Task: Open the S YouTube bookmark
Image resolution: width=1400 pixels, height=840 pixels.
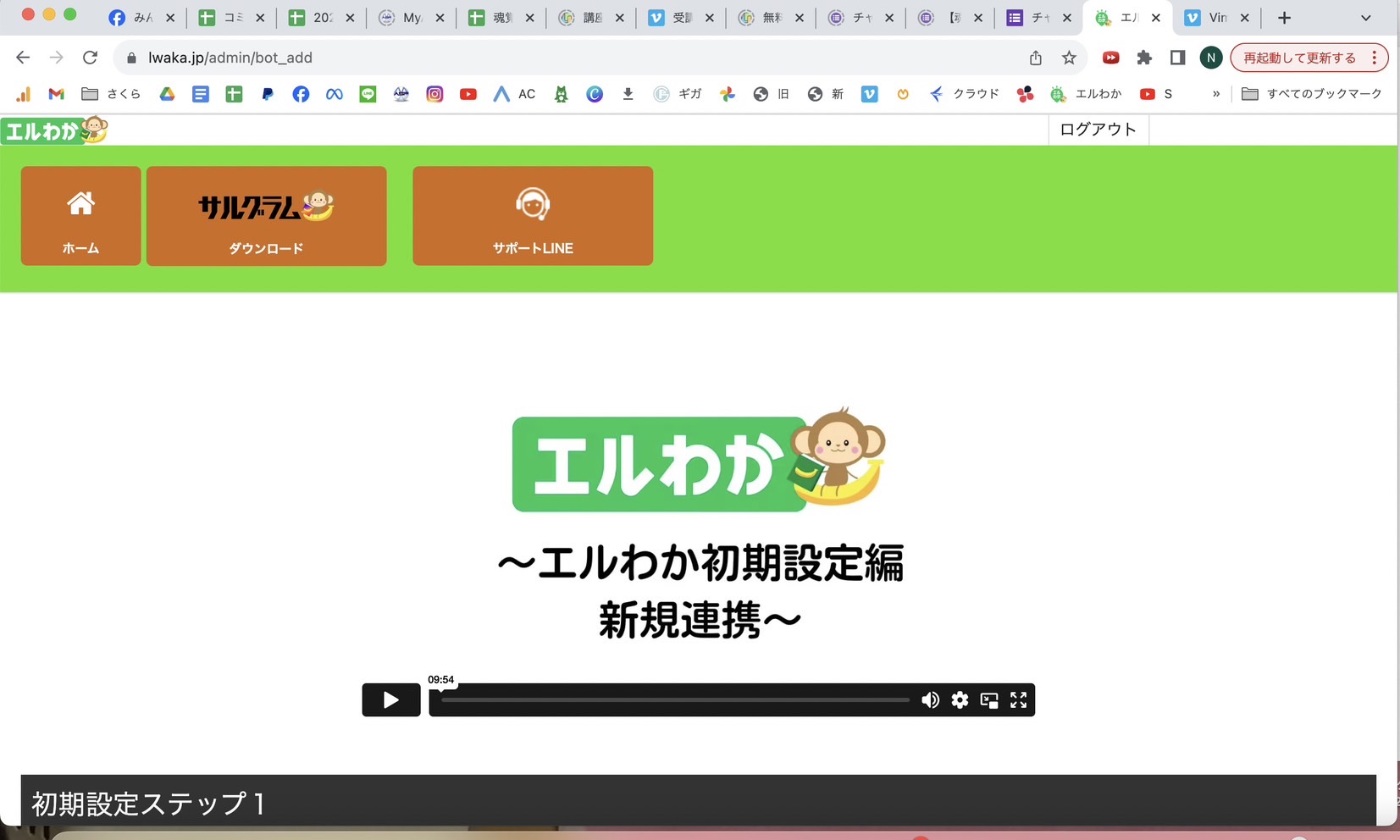Action: [1156, 94]
